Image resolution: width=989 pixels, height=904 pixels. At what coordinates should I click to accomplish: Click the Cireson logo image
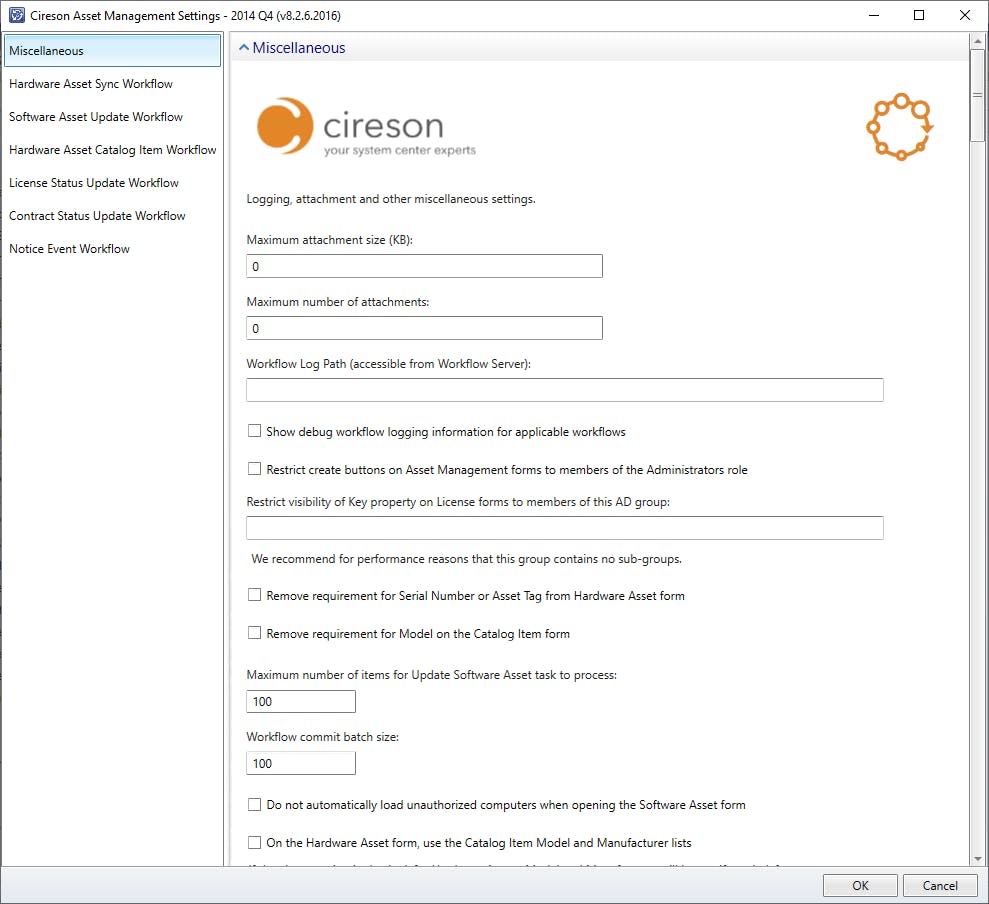coord(366,126)
